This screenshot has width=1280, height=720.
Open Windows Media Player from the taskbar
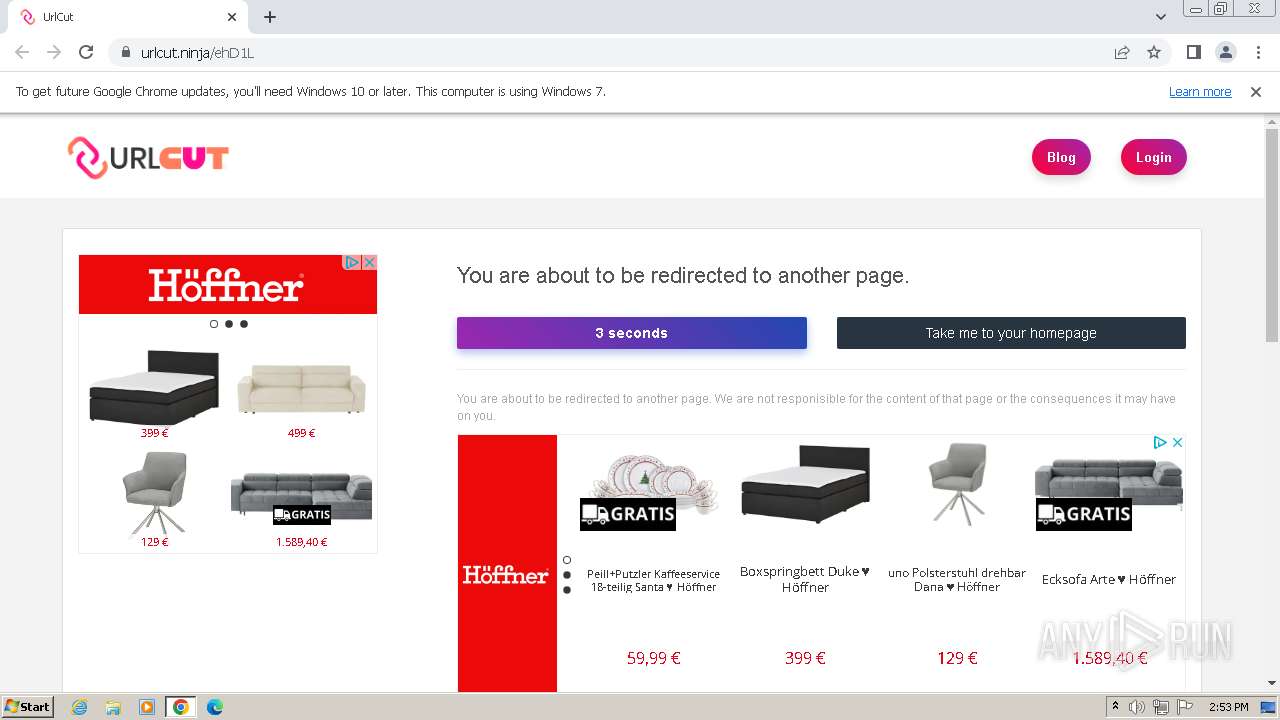click(x=147, y=707)
